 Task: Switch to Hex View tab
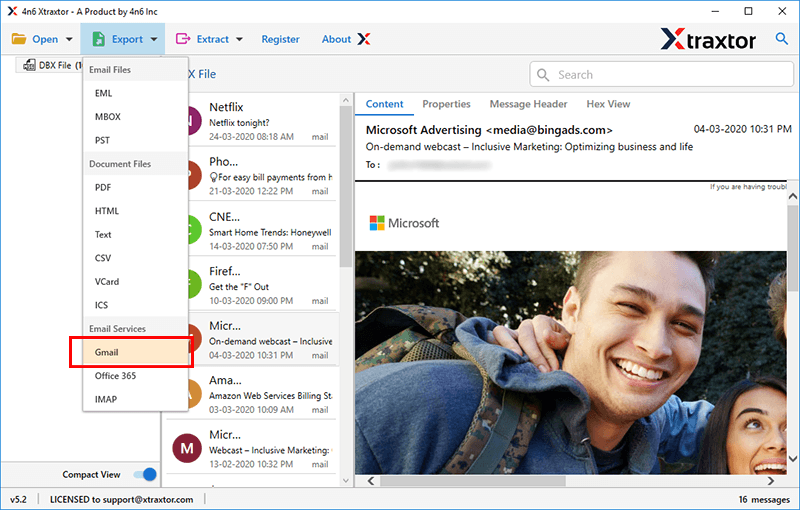608,104
